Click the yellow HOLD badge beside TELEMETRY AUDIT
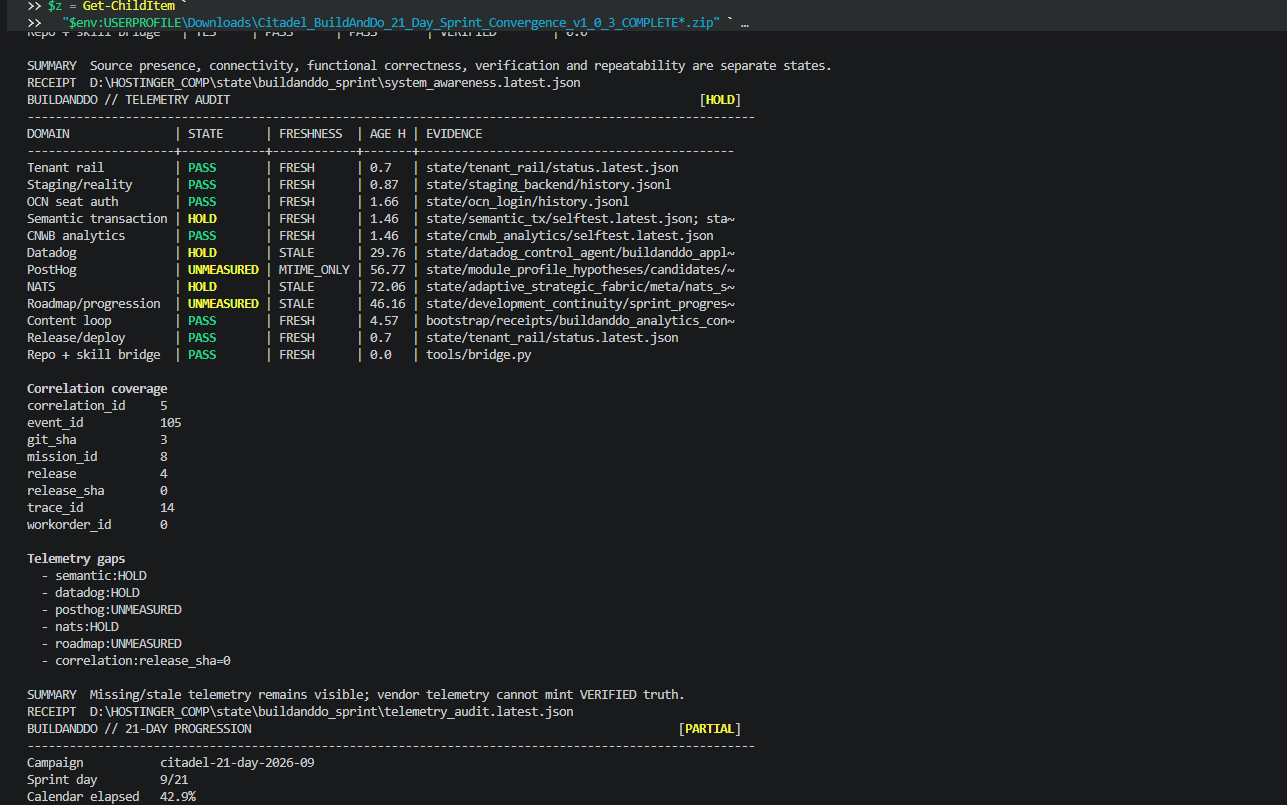The image size is (1287, 805). tap(720, 100)
